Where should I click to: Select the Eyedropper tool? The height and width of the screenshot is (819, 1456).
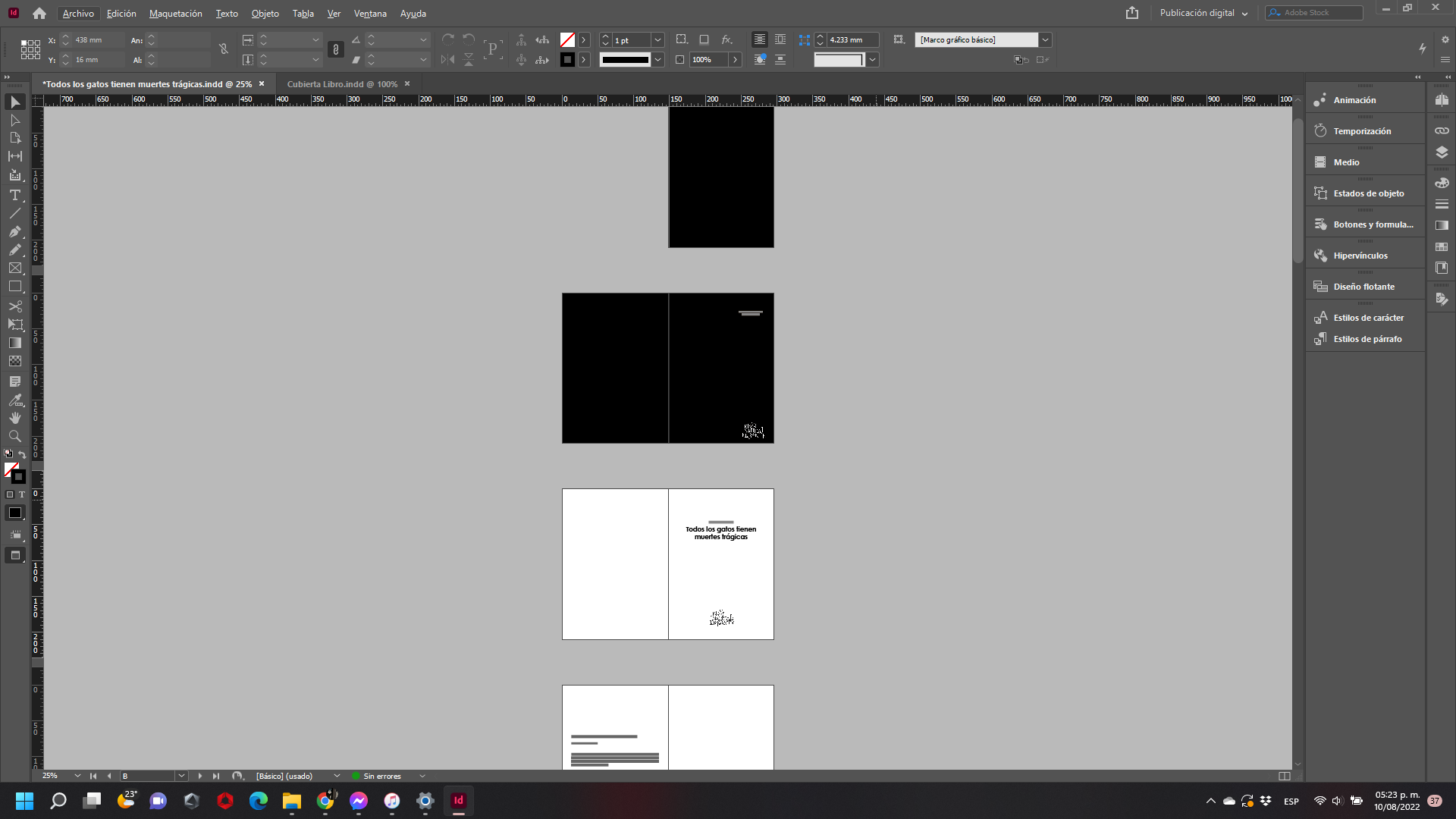tap(14, 400)
